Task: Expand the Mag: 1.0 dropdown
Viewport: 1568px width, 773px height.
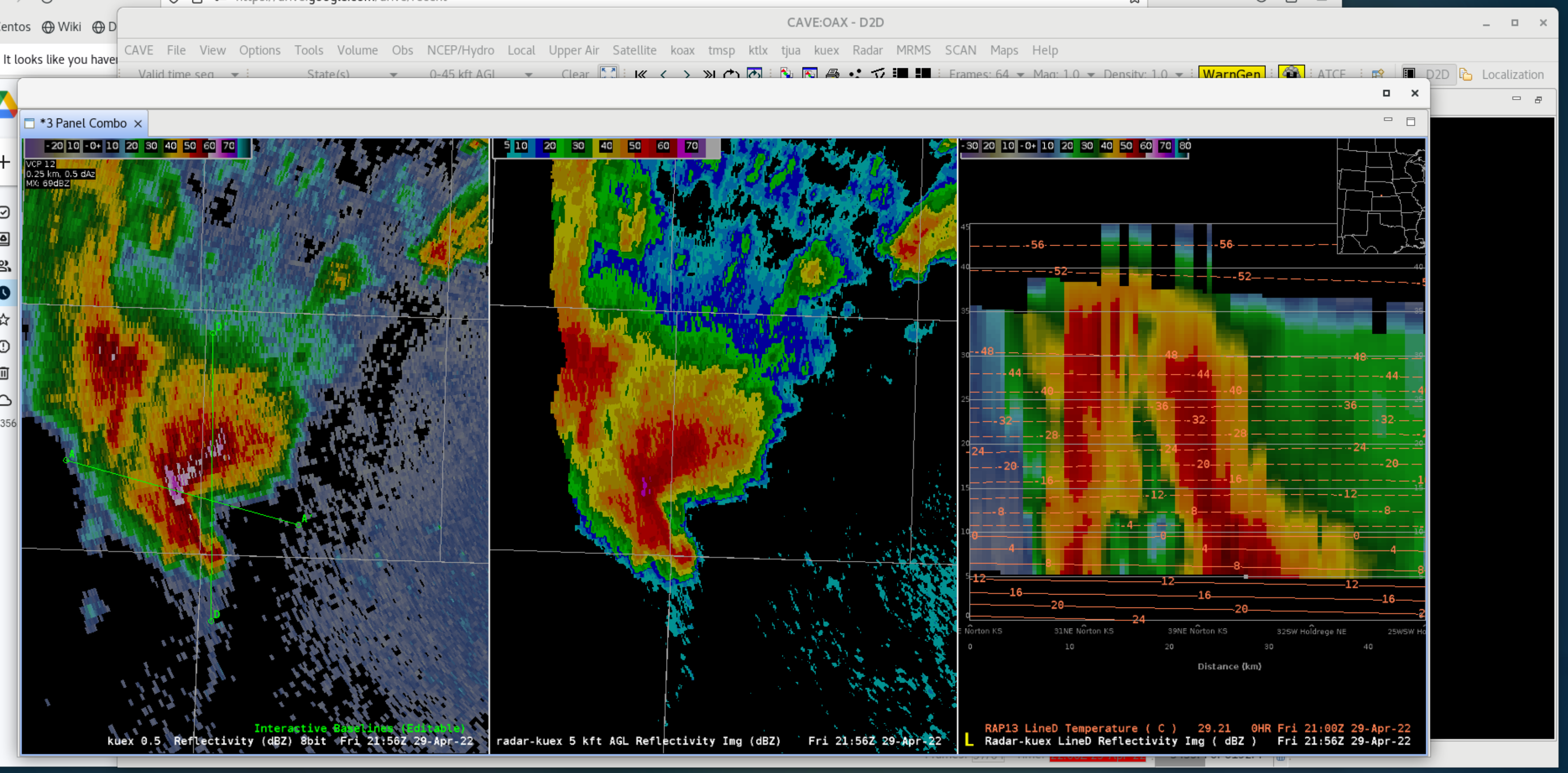Action: pos(1091,75)
